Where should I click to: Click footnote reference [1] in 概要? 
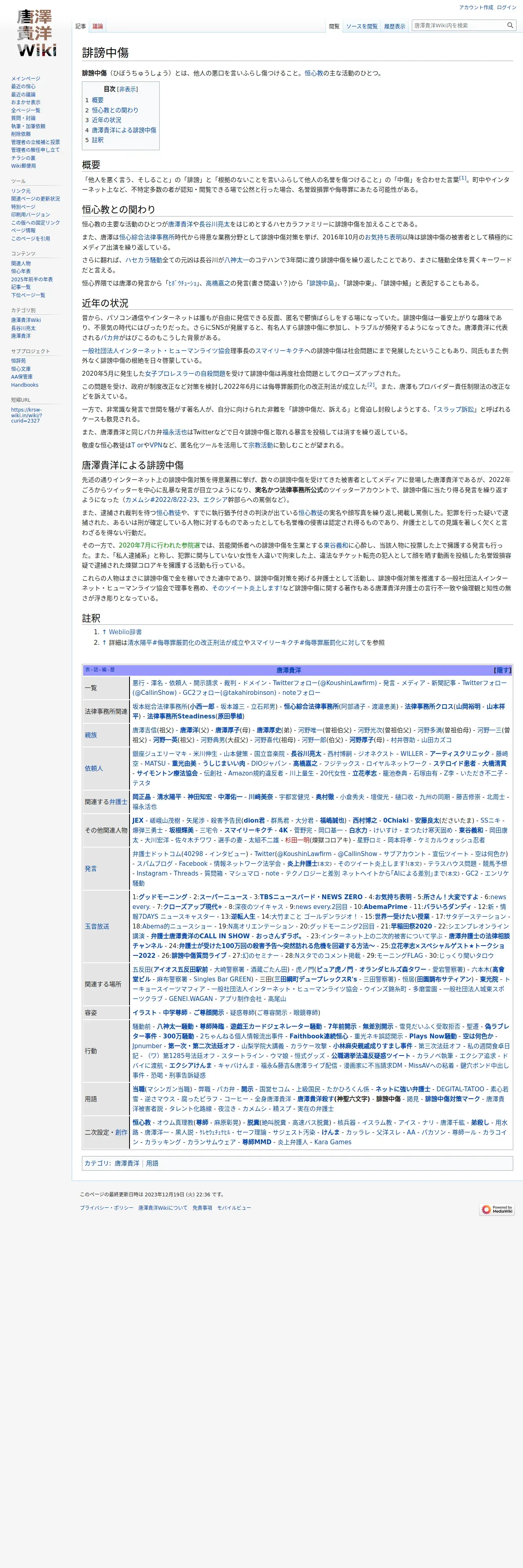click(463, 178)
